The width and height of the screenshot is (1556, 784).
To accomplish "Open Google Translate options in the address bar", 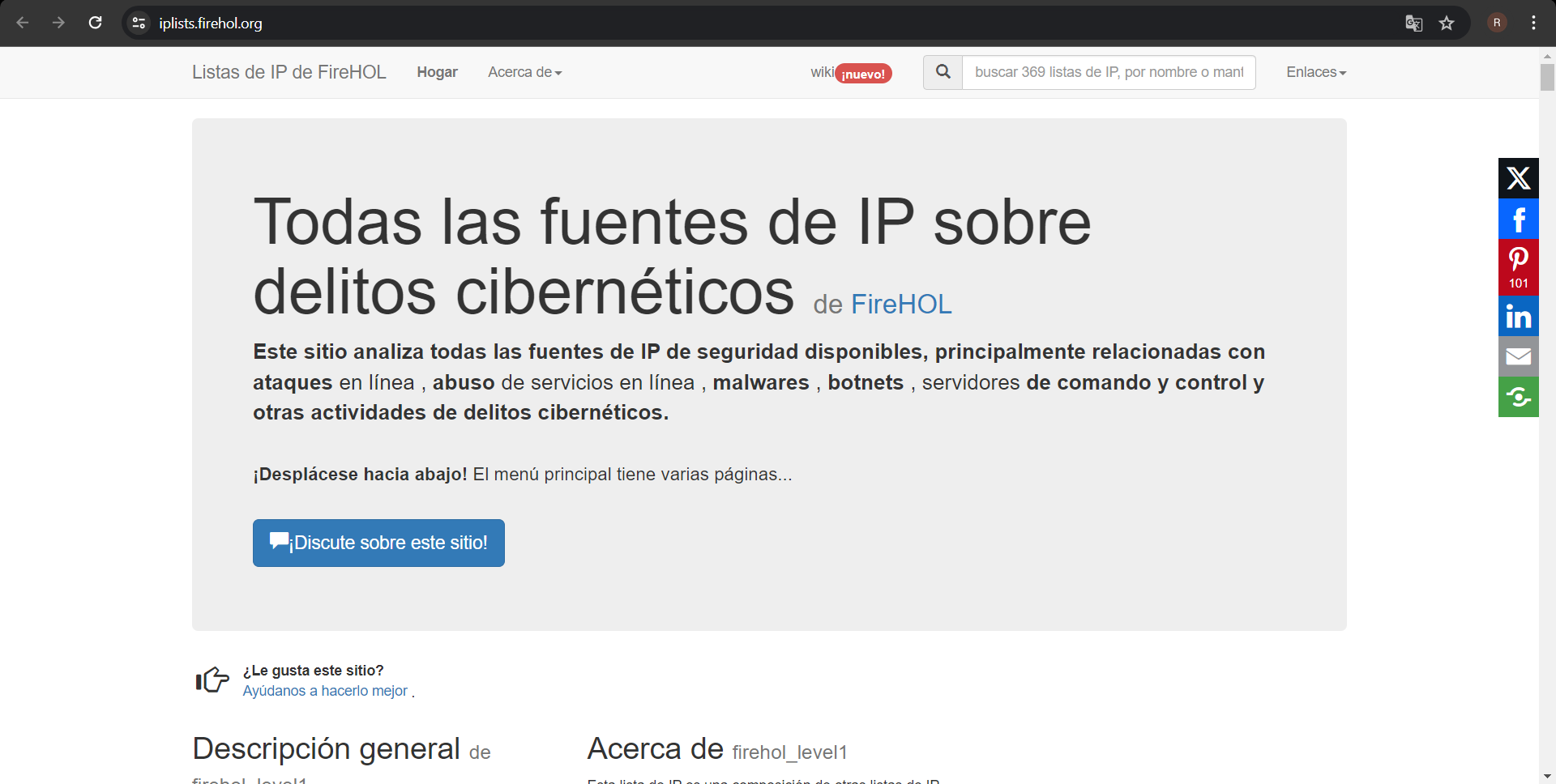I will tap(1414, 23).
